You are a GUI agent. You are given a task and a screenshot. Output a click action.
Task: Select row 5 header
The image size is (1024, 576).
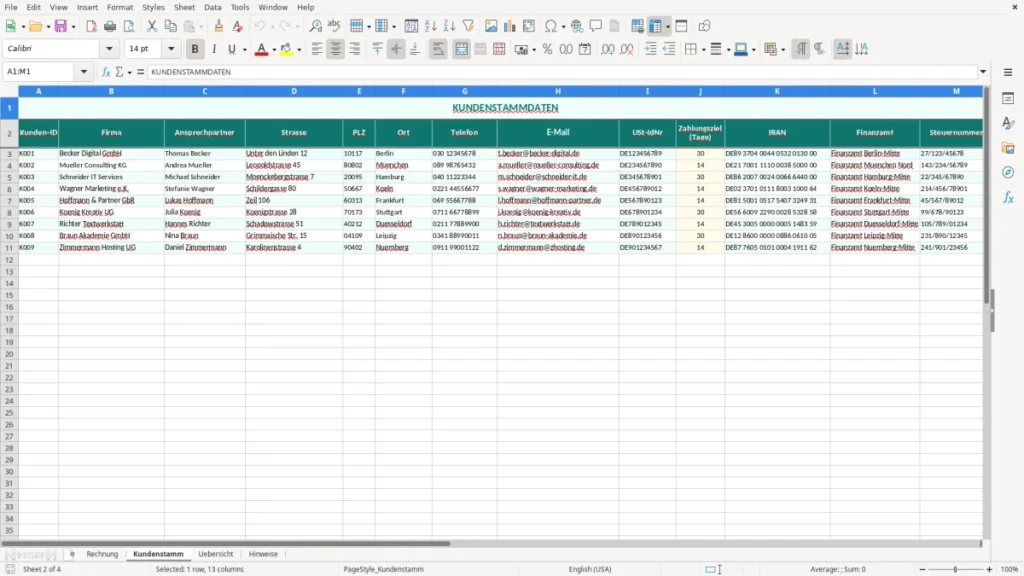(9, 177)
